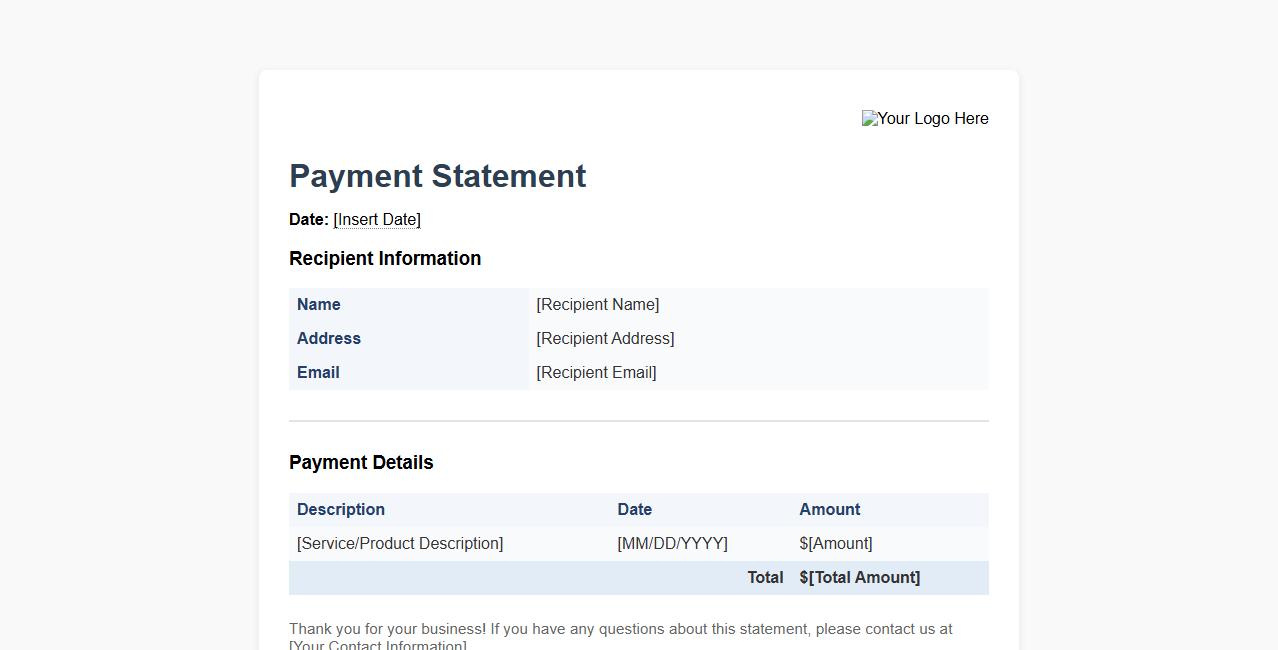Screen dimensions: 1278x650
Task: Click the [Recipient Email] placeholder
Action: click(596, 372)
